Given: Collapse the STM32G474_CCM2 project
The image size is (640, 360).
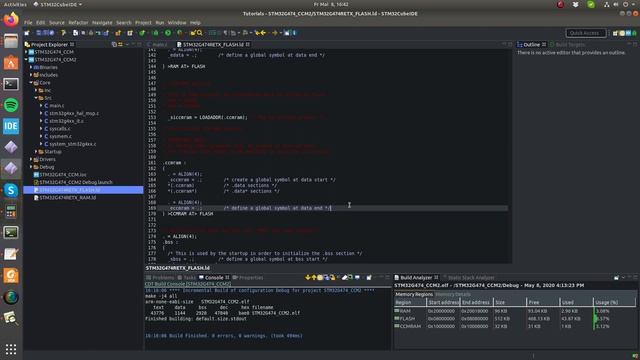Looking at the screenshot, I should tap(27, 60).
